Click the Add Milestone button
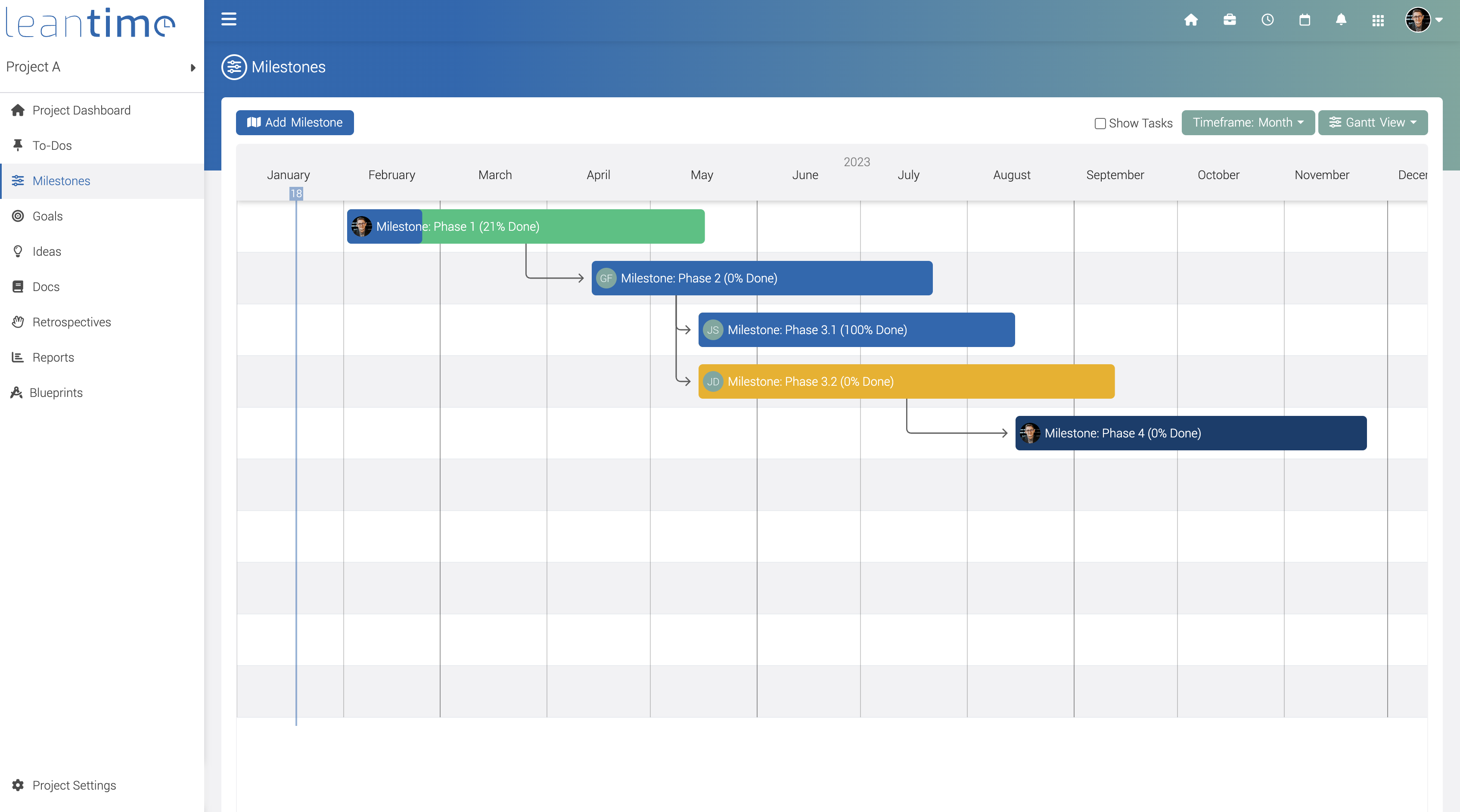The image size is (1460, 812). tap(295, 122)
